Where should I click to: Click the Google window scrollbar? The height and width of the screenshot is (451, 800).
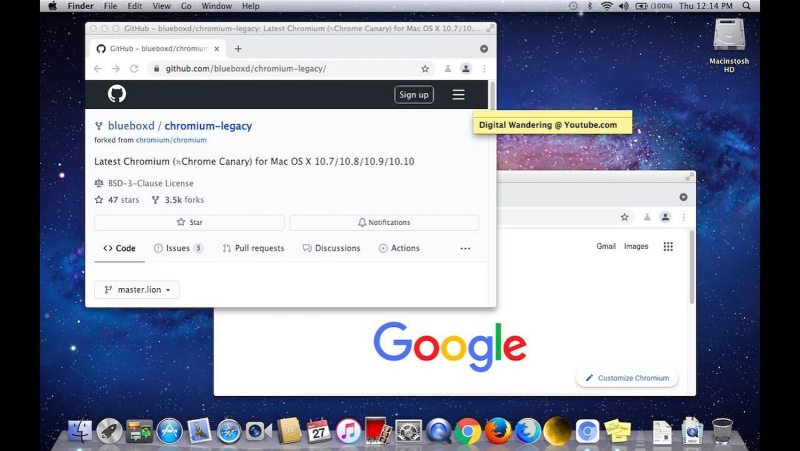692,267
